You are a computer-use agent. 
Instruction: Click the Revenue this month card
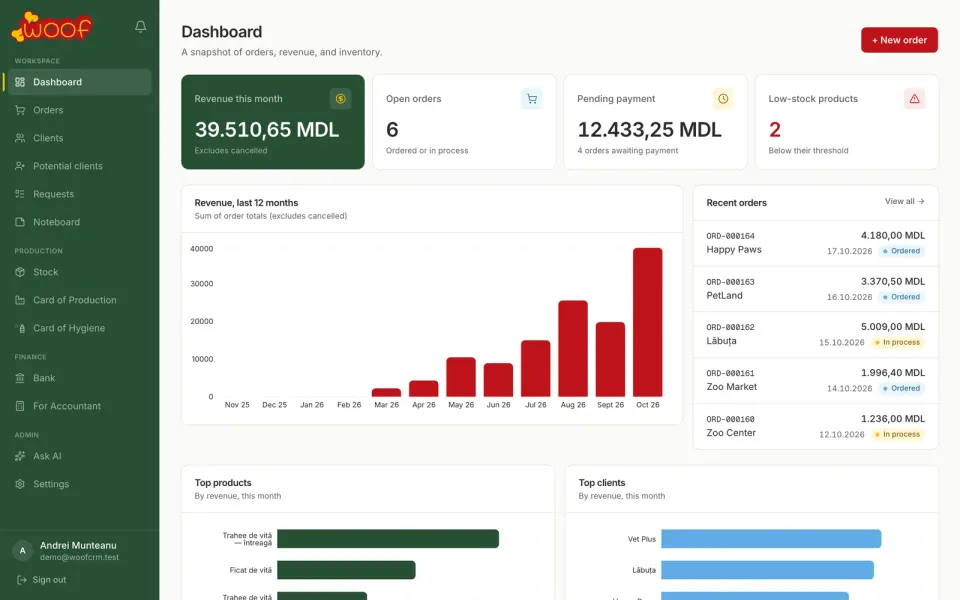[273, 122]
